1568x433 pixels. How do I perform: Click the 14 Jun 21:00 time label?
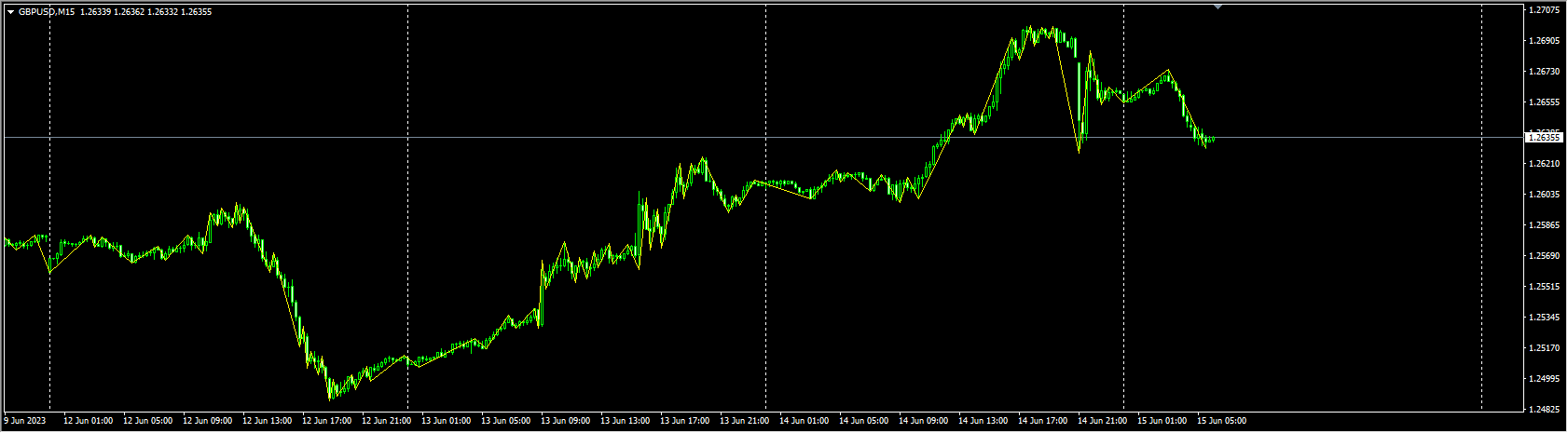pos(1102,421)
